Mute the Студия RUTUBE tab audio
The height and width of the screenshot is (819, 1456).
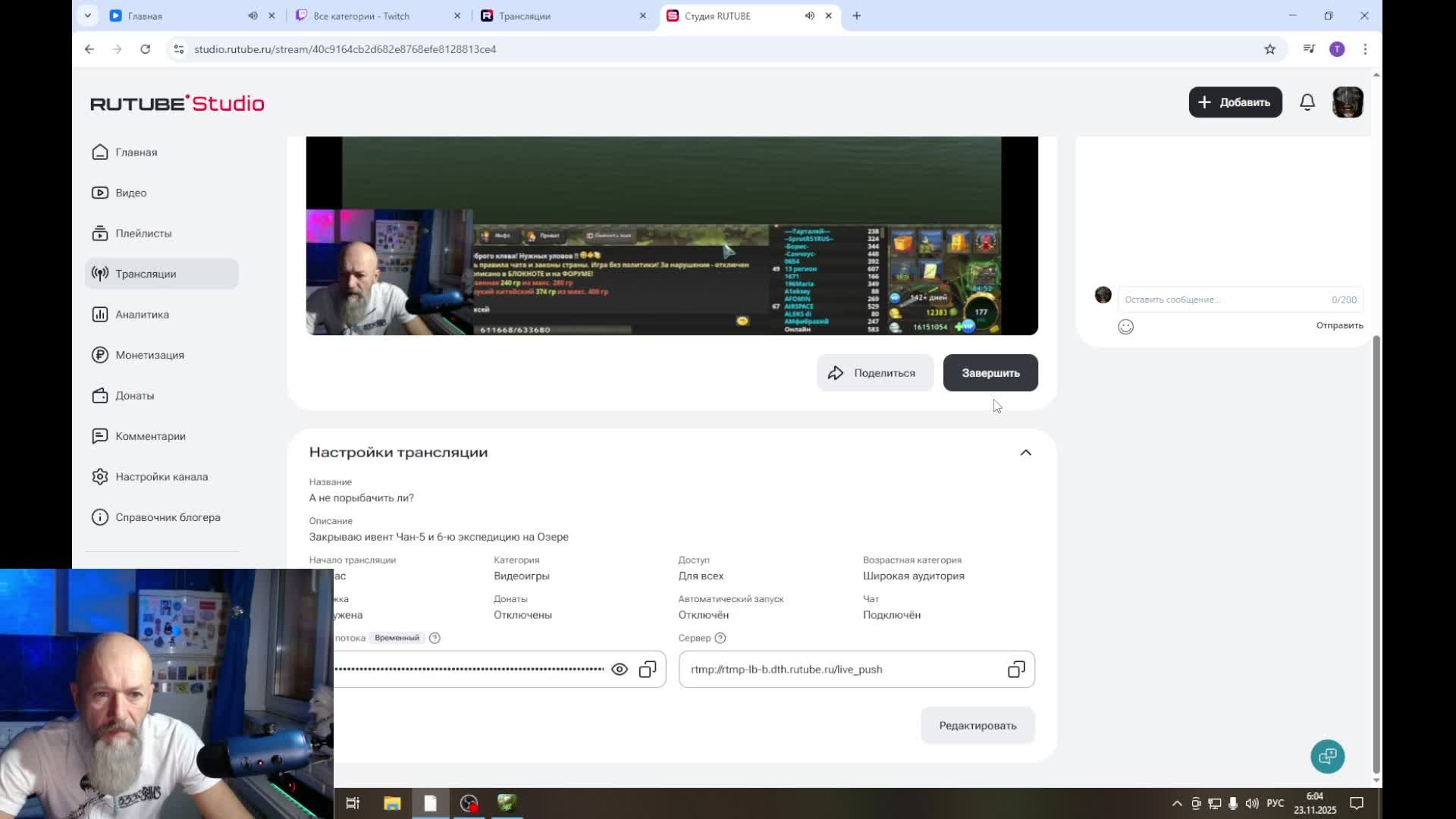[810, 16]
